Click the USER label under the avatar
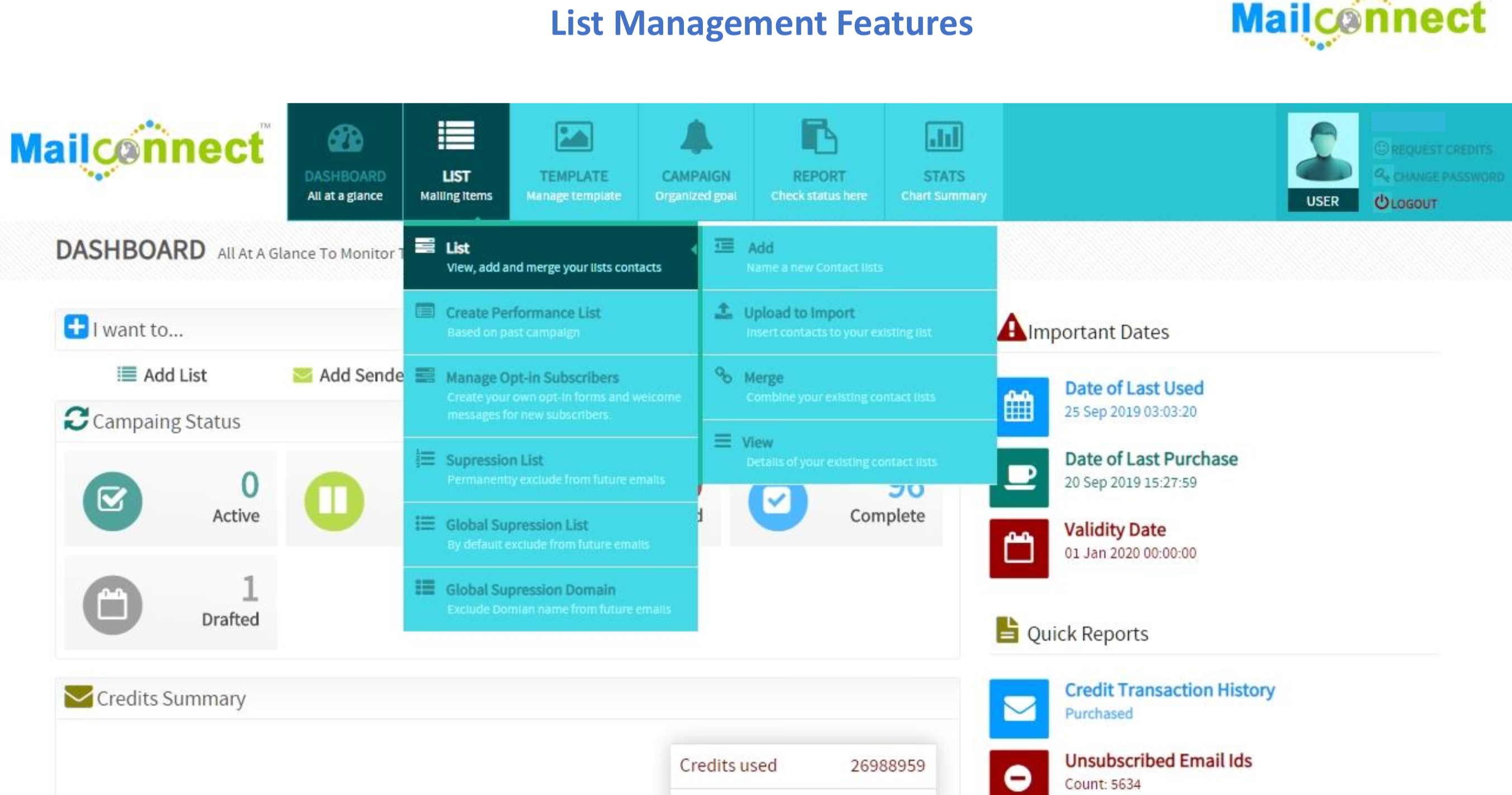Image resolution: width=1512 pixels, height=795 pixels. (1323, 201)
